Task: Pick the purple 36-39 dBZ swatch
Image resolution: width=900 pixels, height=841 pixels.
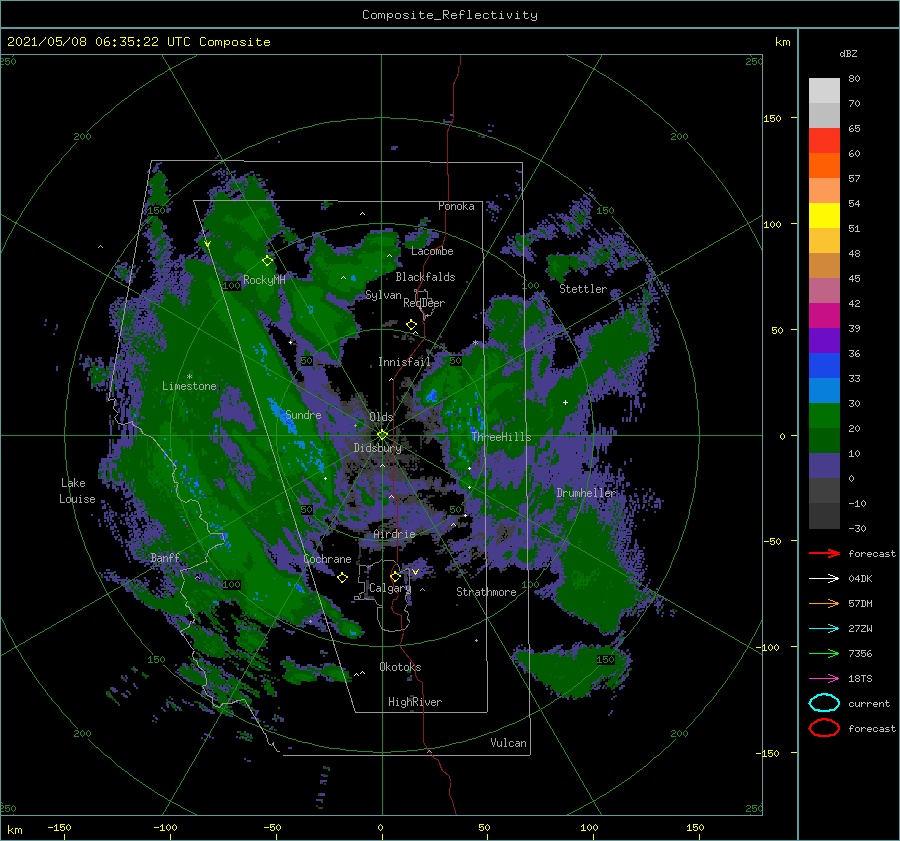Action: (824, 341)
